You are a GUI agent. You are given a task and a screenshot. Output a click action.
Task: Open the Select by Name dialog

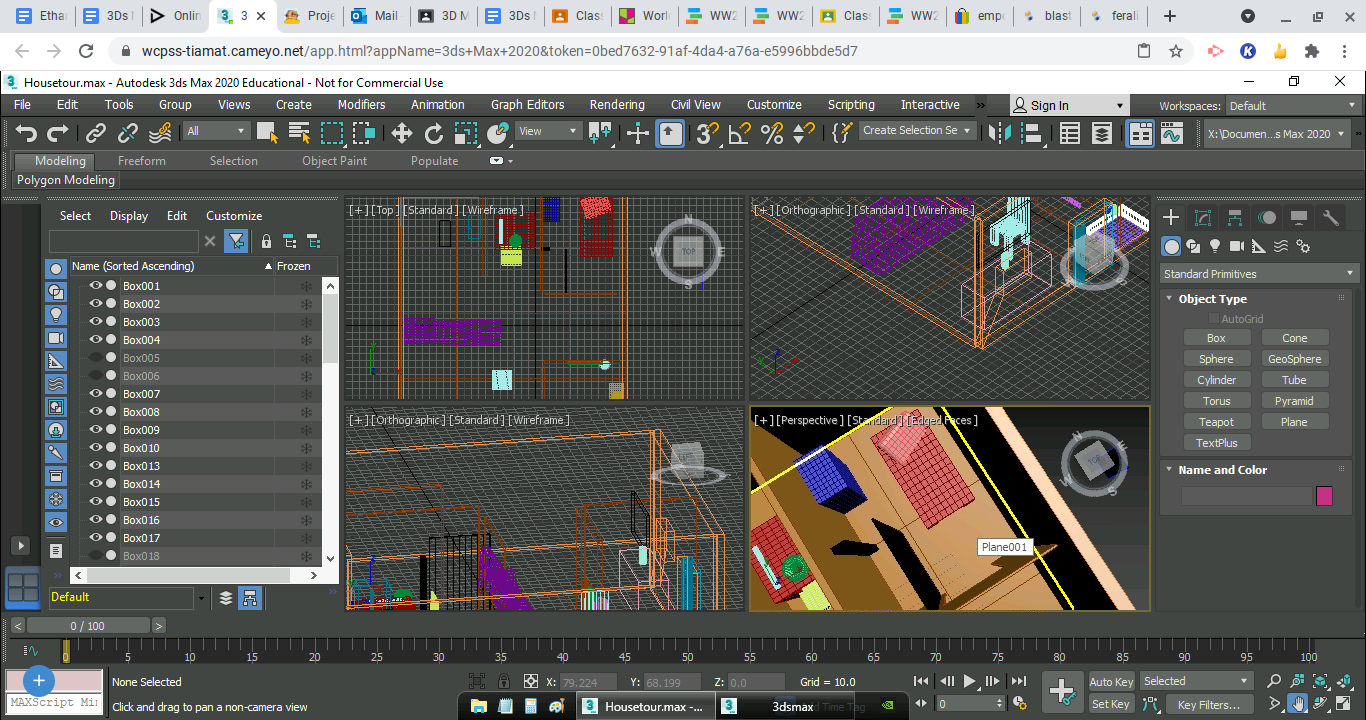299,133
